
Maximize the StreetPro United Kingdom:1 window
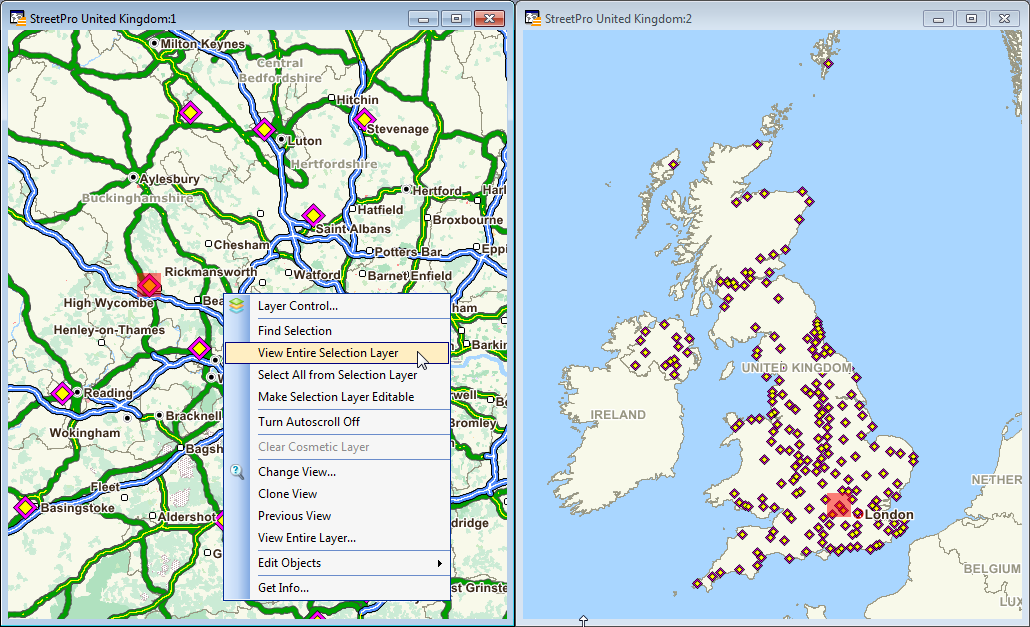click(457, 18)
